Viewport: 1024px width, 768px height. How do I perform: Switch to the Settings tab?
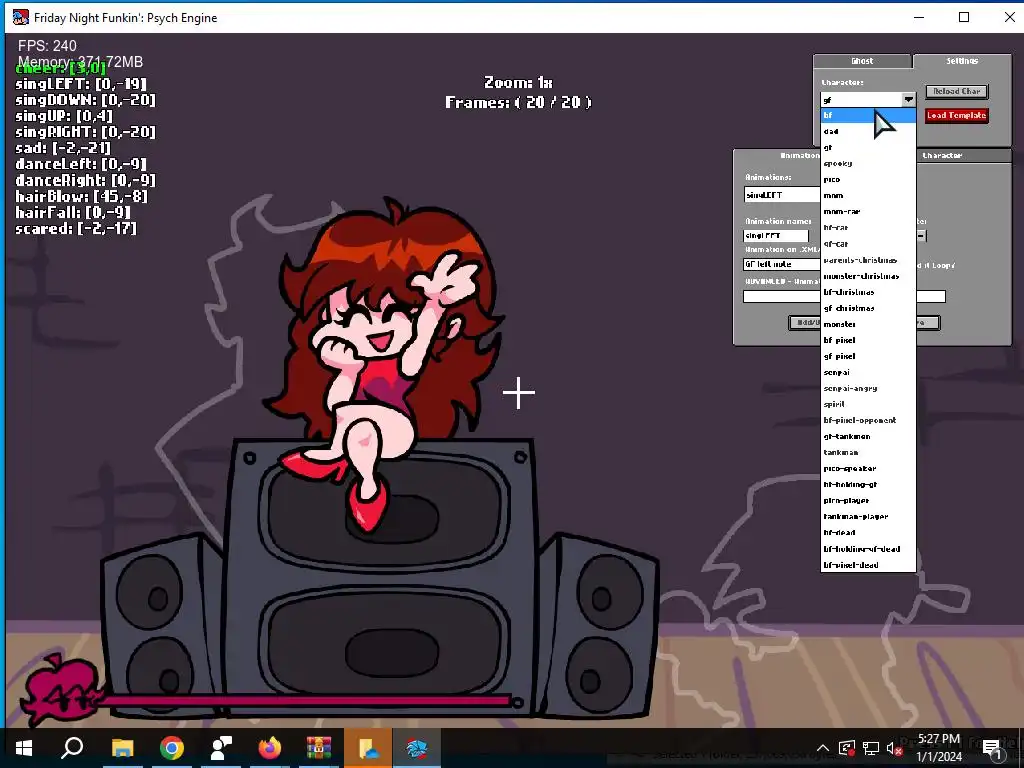pyautogui.click(x=962, y=61)
